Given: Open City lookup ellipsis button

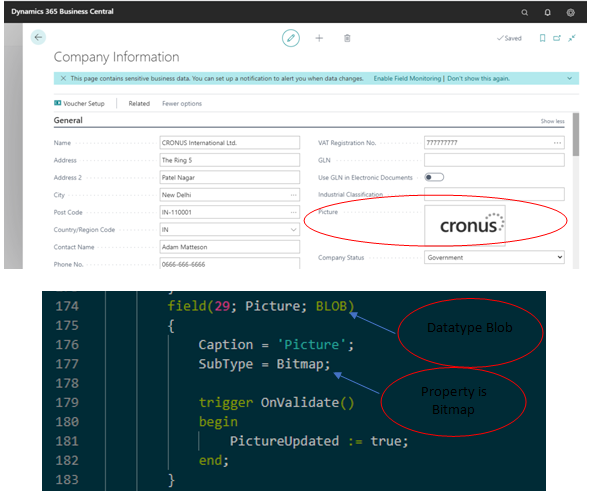Looking at the screenshot, I should point(293,195).
